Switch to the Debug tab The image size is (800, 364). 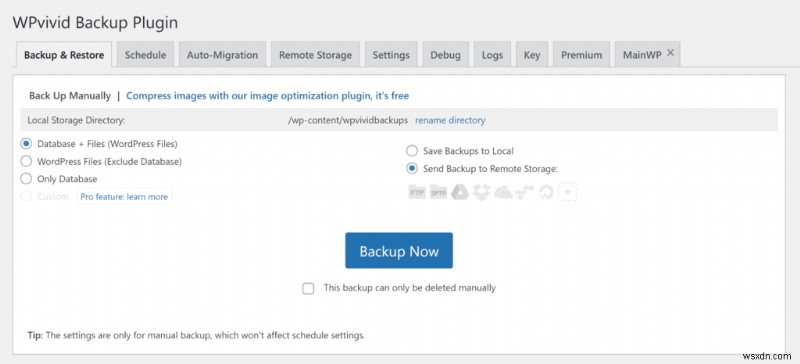point(445,55)
